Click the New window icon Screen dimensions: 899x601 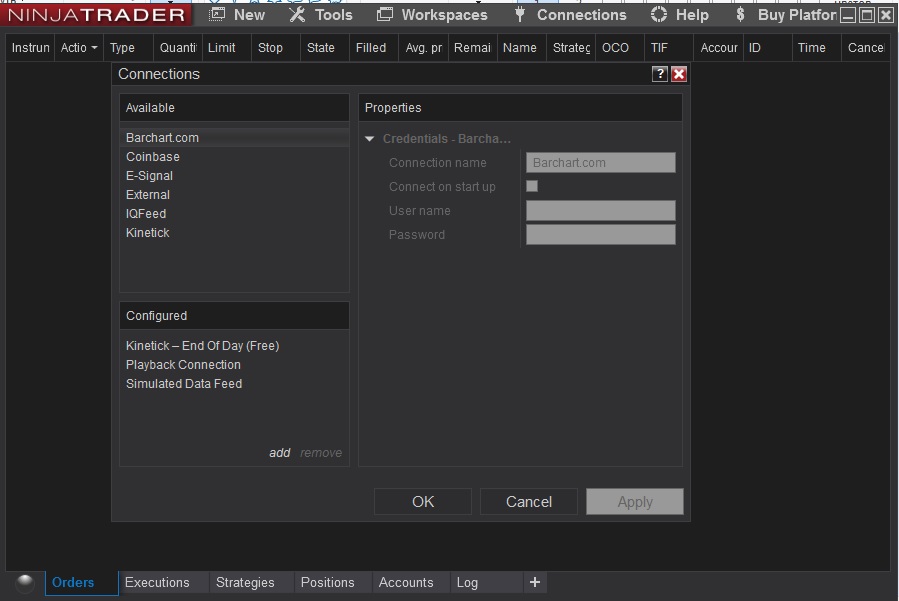click(217, 14)
